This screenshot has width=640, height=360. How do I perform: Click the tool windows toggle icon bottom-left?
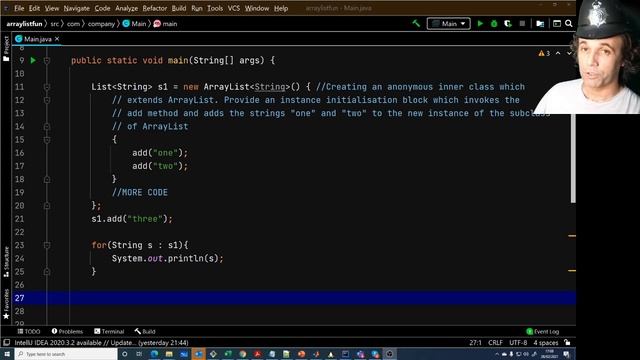[x=7, y=342]
